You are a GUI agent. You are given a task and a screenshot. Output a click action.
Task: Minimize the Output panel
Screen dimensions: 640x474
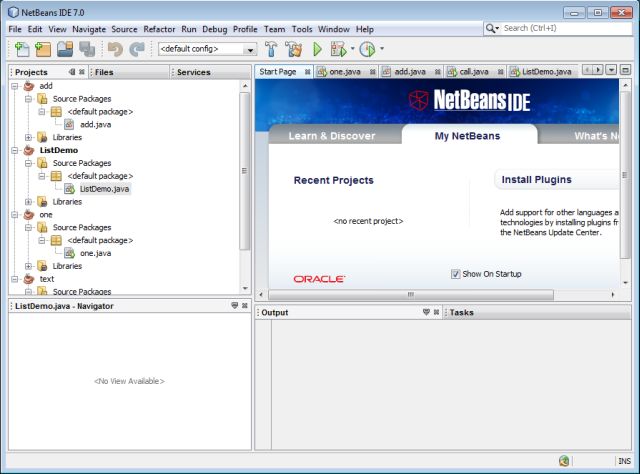pos(426,312)
